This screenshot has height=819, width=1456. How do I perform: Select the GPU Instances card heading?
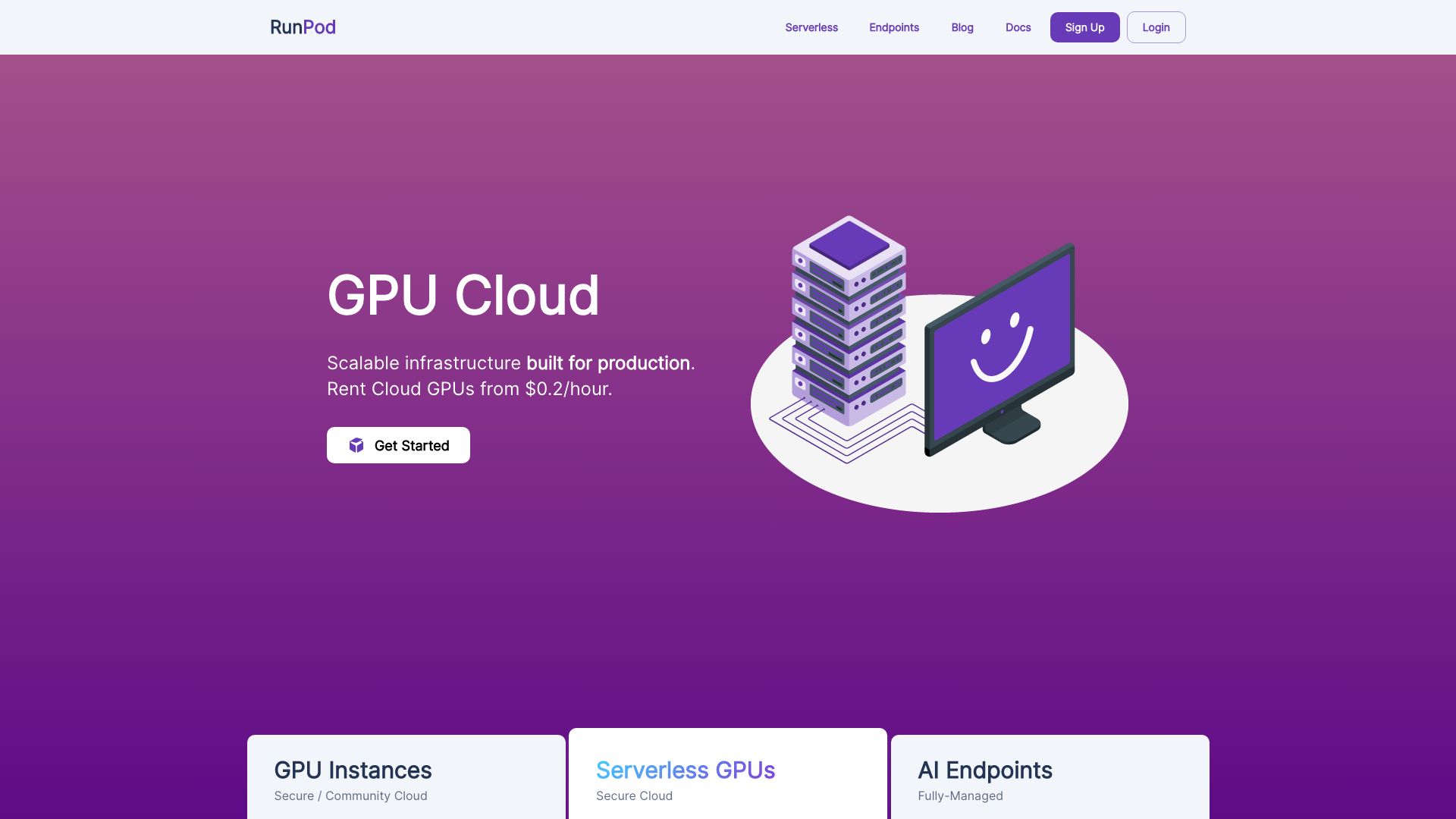(353, 770)
